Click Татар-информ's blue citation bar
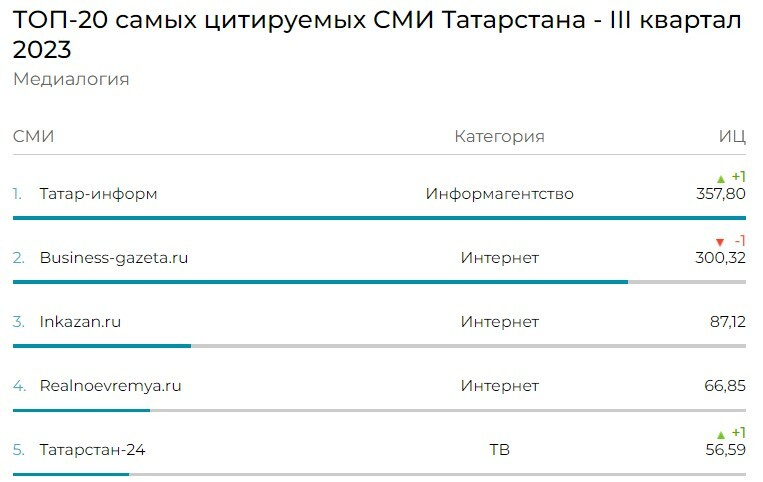This screenshot has height=482, width=763. click(x=379, y=218)
